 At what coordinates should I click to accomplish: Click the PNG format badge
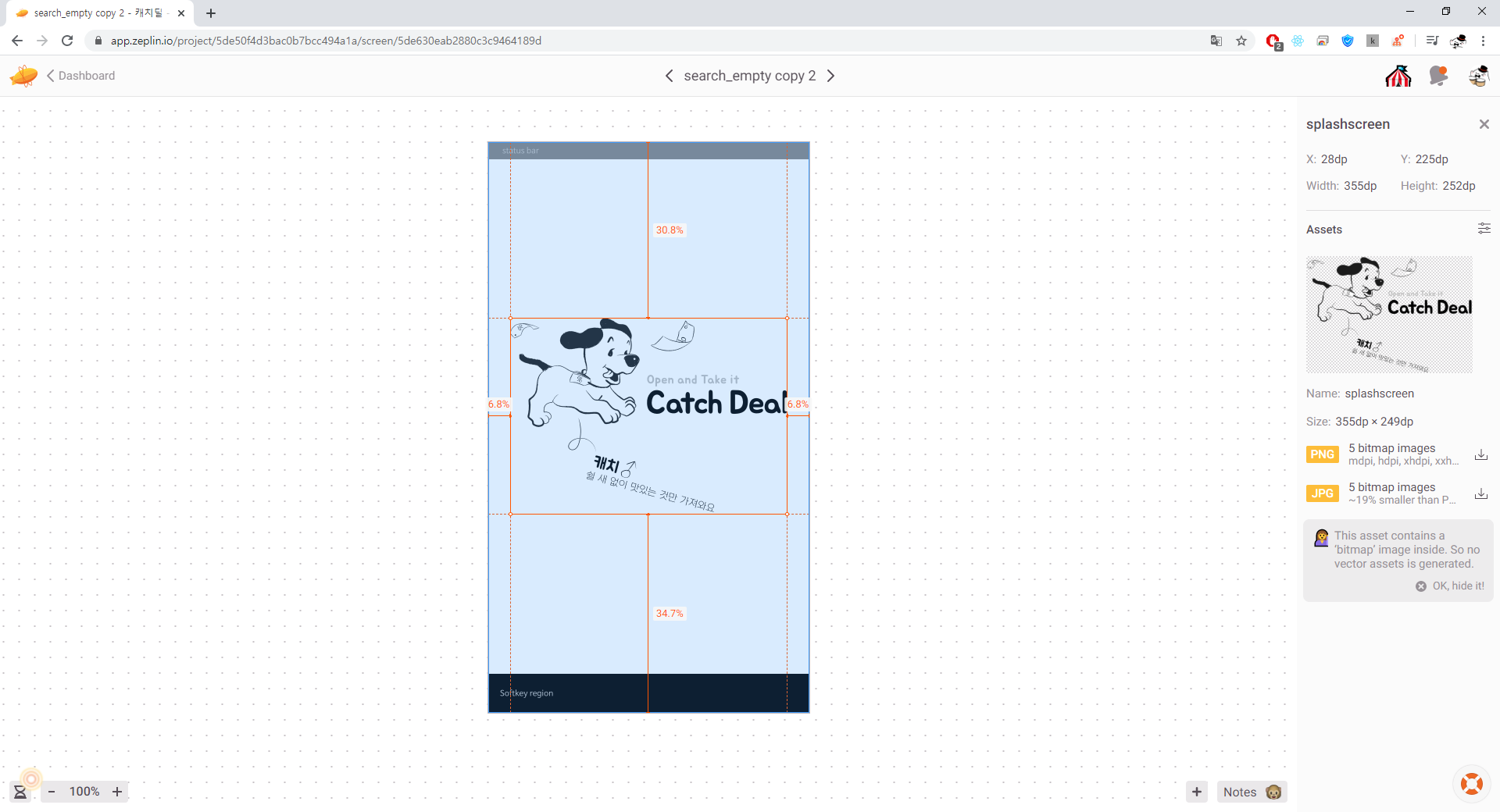click(1322, 454)
